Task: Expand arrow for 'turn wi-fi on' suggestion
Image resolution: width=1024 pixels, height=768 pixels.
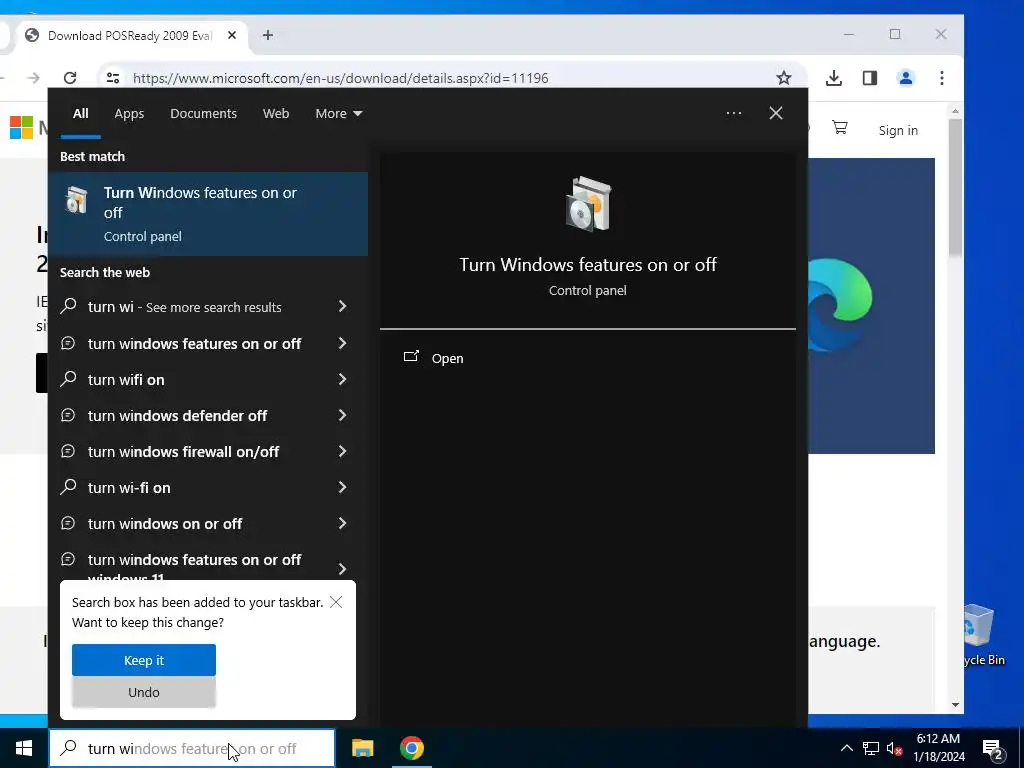Action: (x=342, y=487)
